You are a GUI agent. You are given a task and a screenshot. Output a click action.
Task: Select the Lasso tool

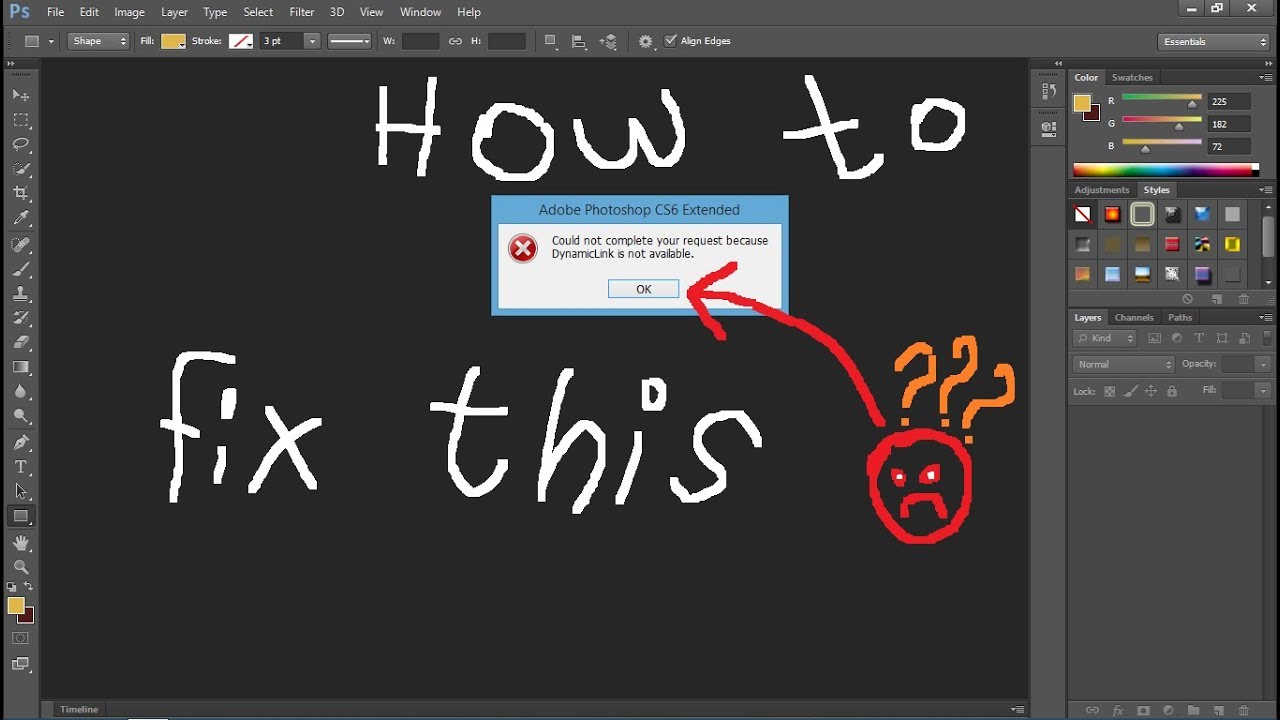[x=20, y=144]
